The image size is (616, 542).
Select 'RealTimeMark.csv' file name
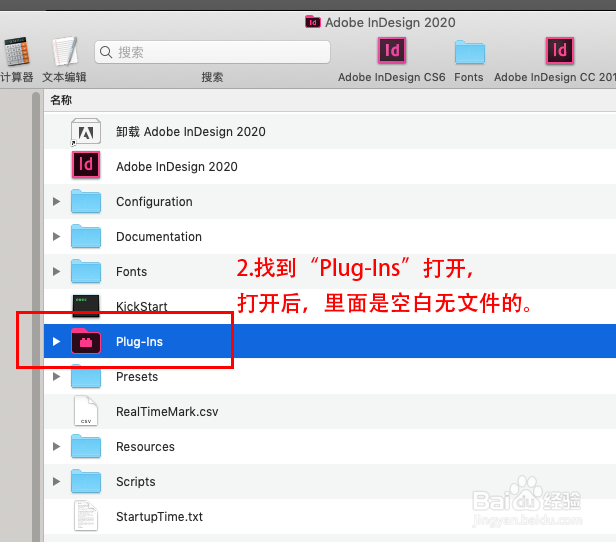coord(167,412)
